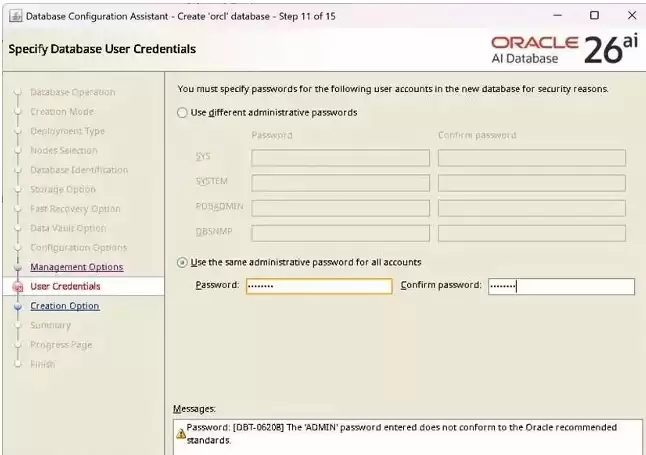Click the Specify Database User Credentials heading
Viewport: 646px width, 455px height.
point(102,49)
